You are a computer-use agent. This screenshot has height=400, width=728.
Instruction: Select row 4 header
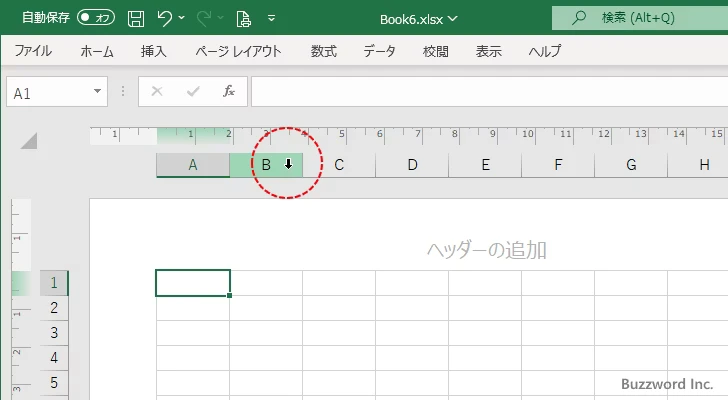coord(54,358)
